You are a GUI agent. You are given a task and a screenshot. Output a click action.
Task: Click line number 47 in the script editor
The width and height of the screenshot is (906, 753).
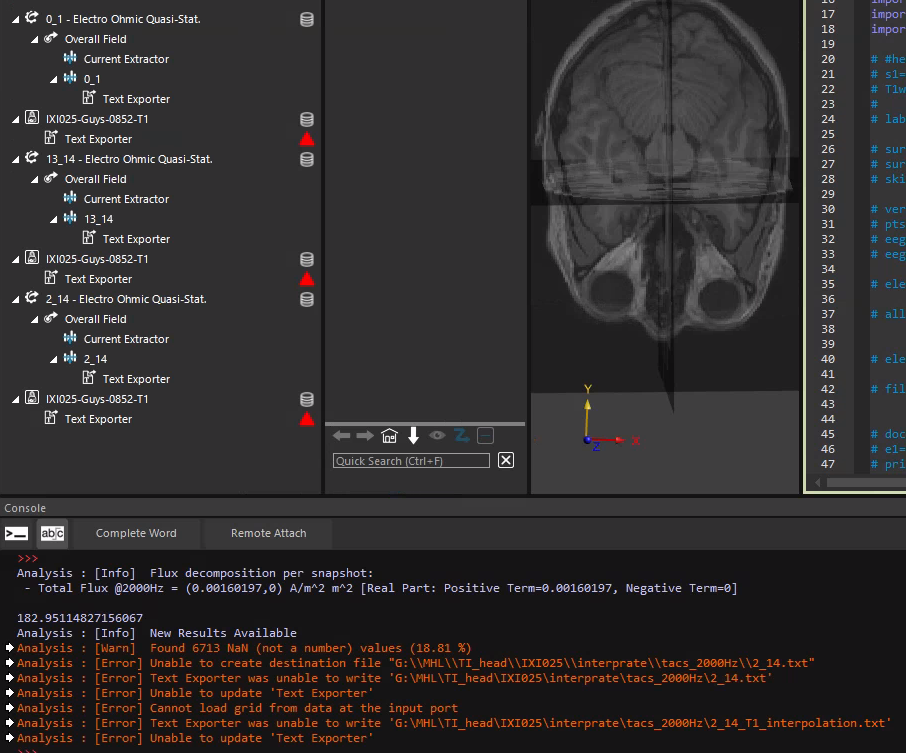click(827, 464)
